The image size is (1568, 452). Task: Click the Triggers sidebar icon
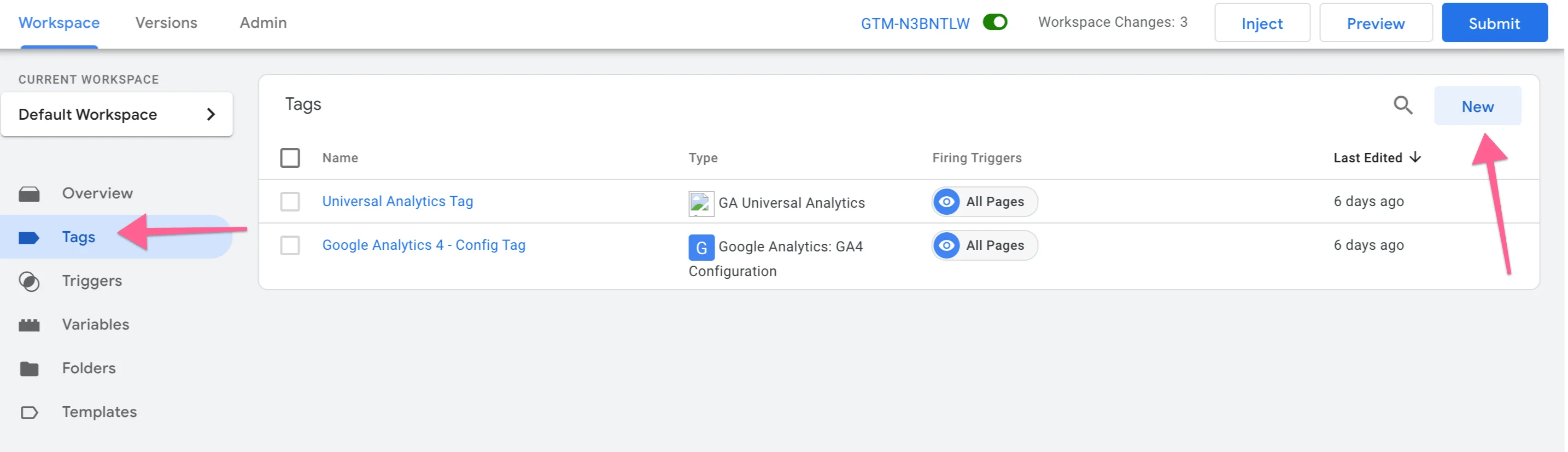pyautogui.click(x=29, y=281)
